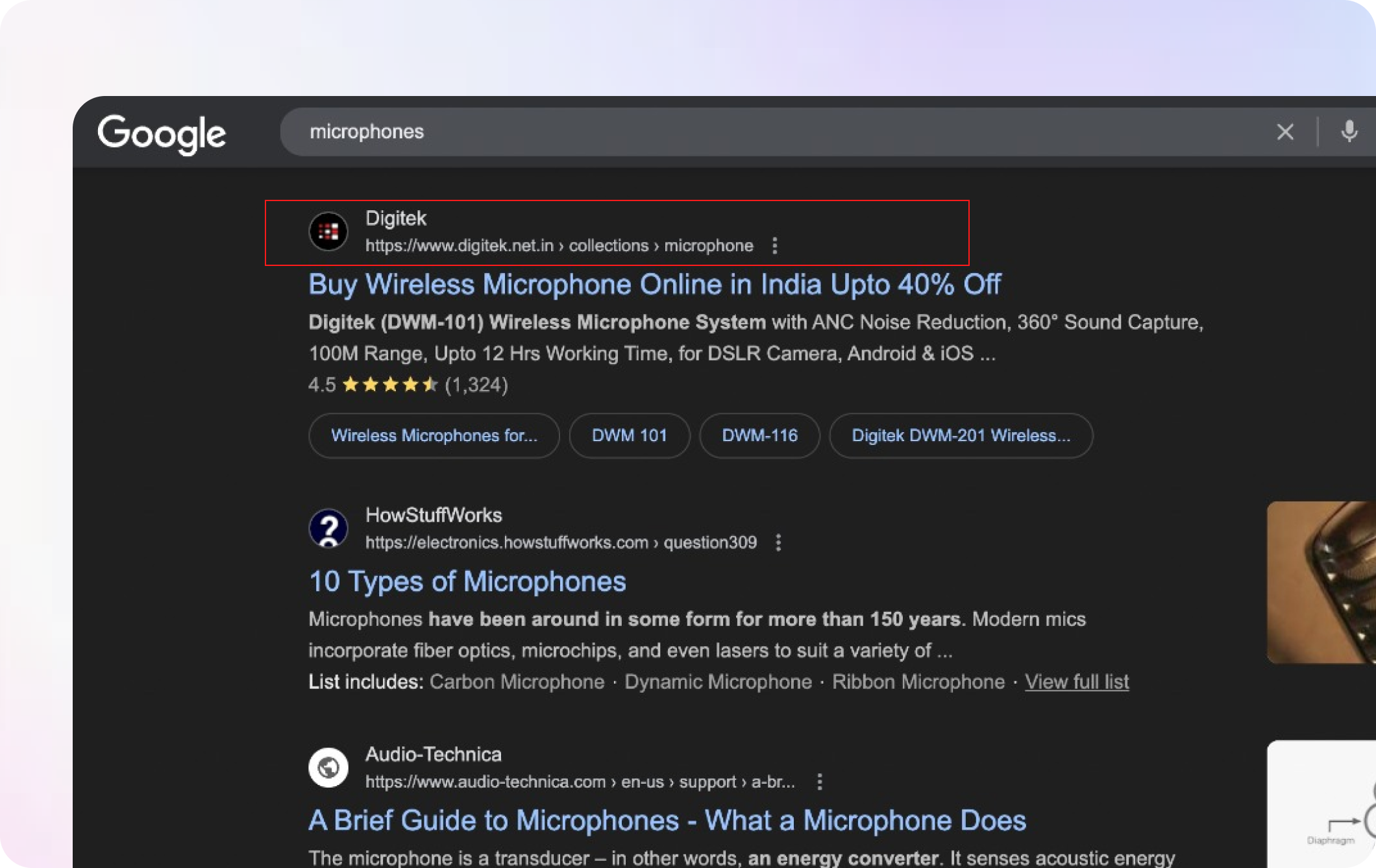Image resolution: width=1376 pixels, height=868 pixels.
Task: Open 'Buy Wireless Microphone Online in India' result
Action: click(x=655, y=284)
